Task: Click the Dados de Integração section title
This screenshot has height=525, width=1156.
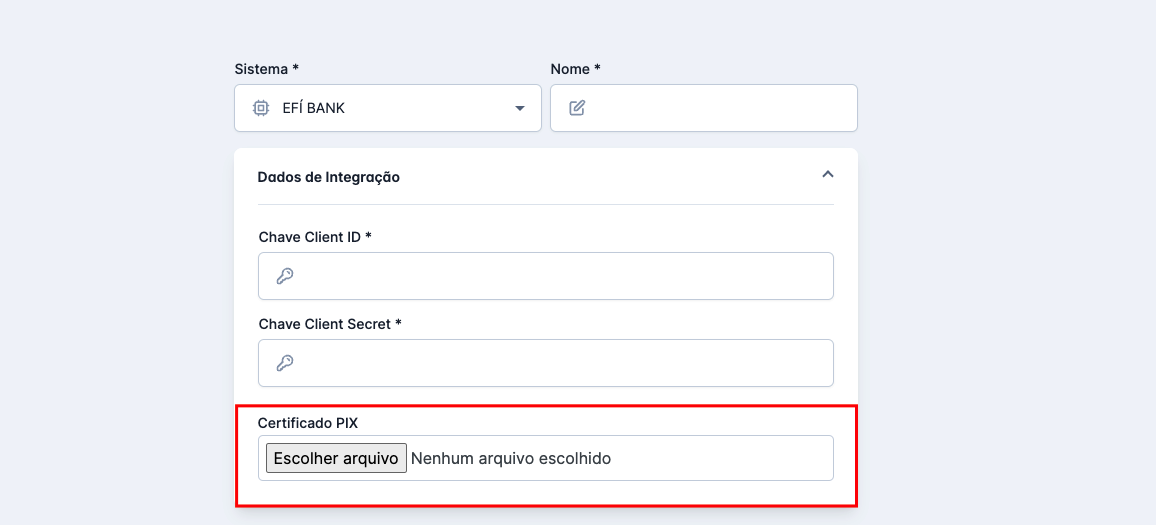Action: 328,177
